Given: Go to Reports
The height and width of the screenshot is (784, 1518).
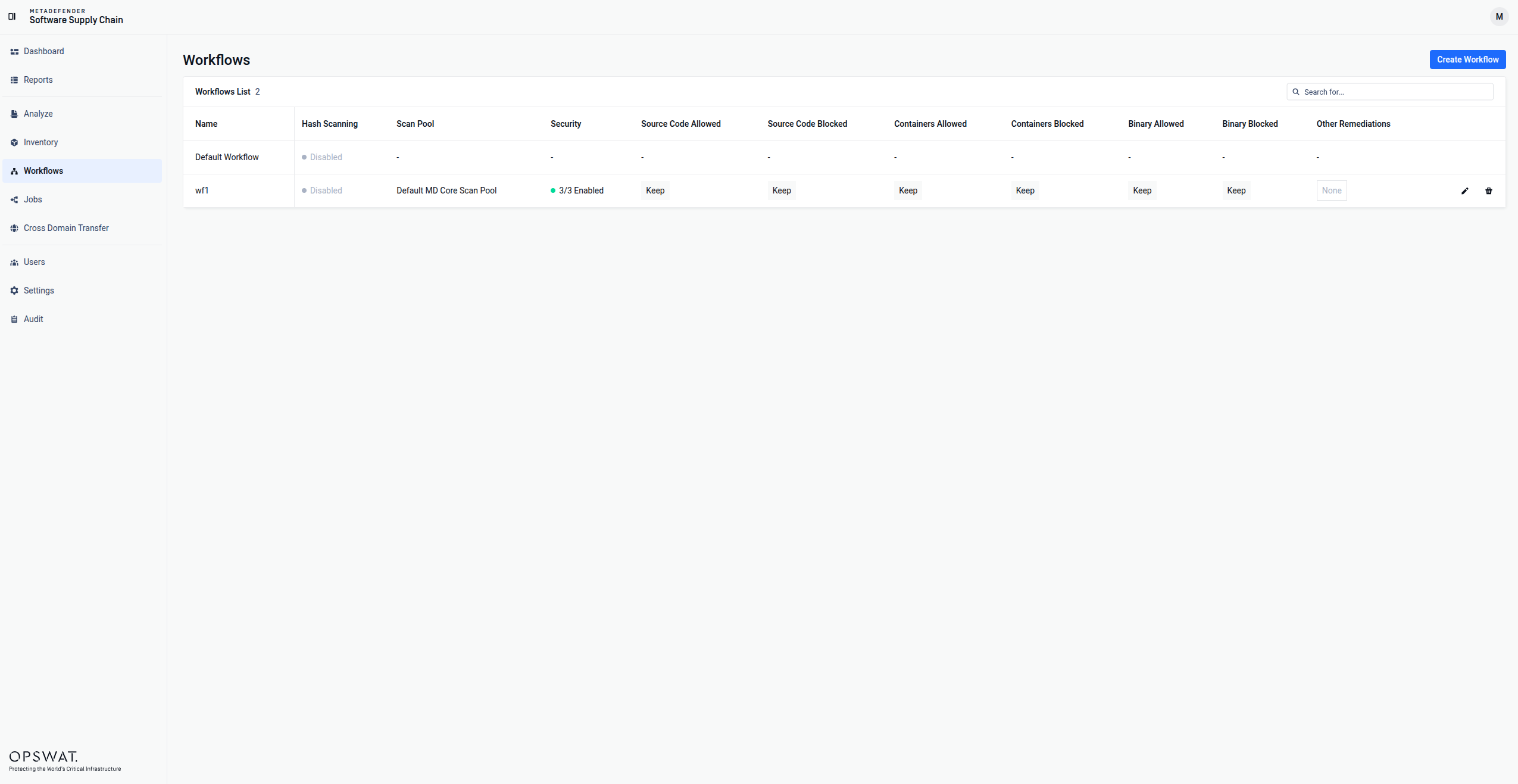Looking at the screenshot, I should [x=82, y=80].
